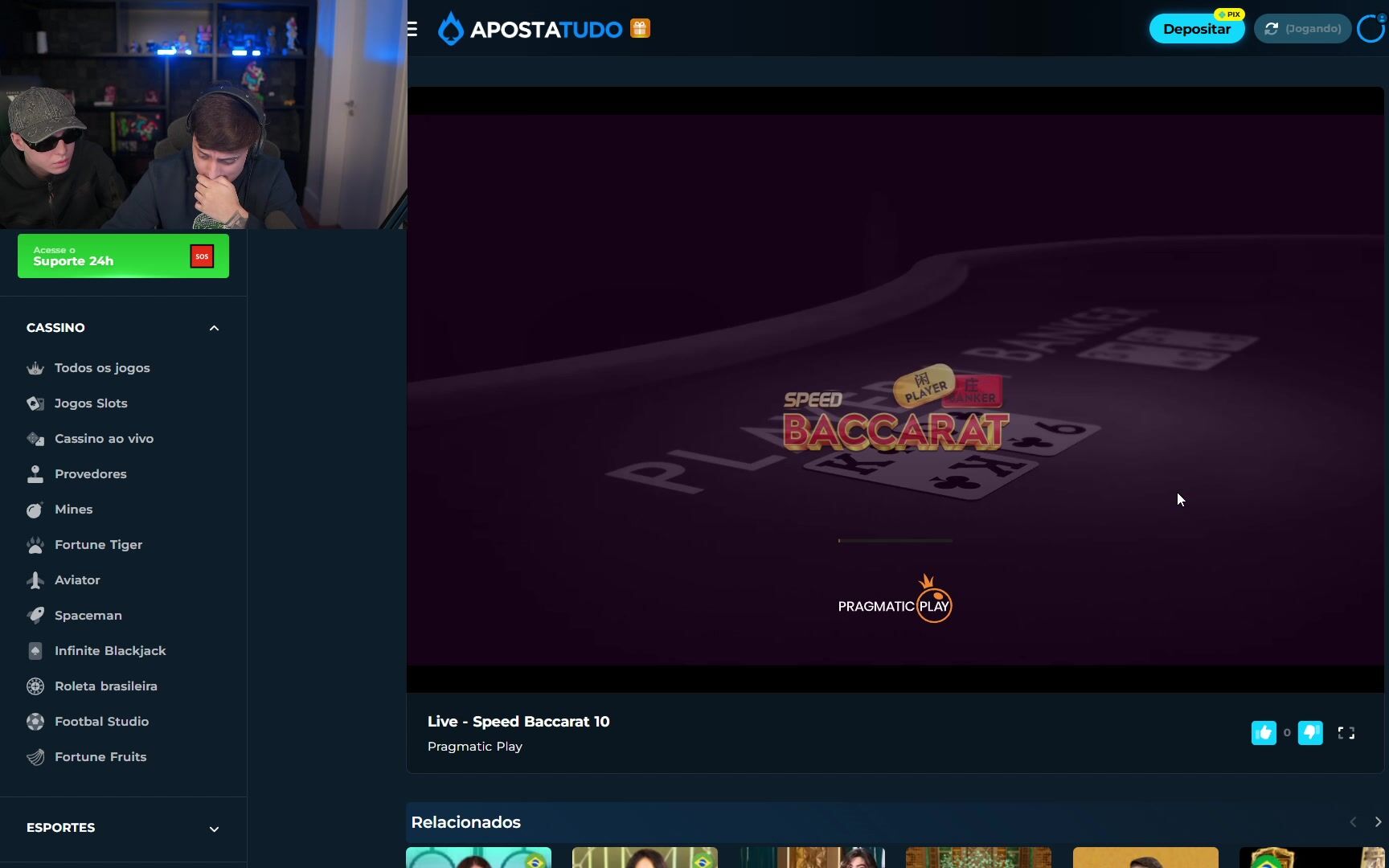The height and width of the screenshot is (868, 1389).
Task: Click the Fortune Fruits banana icon
Action: coord(35,757)
